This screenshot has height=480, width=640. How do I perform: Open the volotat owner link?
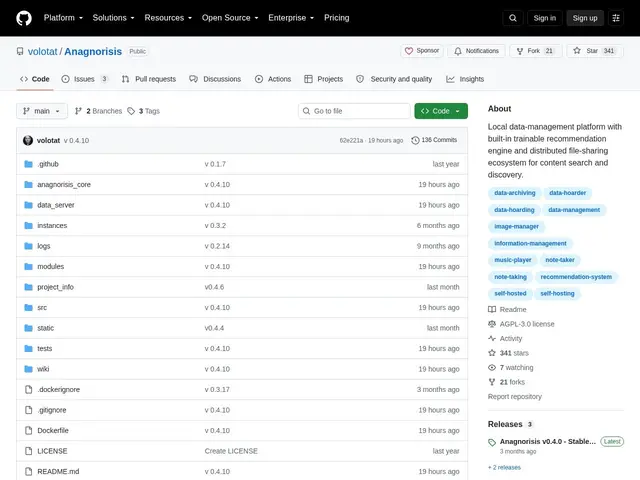[x=42, y=51]
